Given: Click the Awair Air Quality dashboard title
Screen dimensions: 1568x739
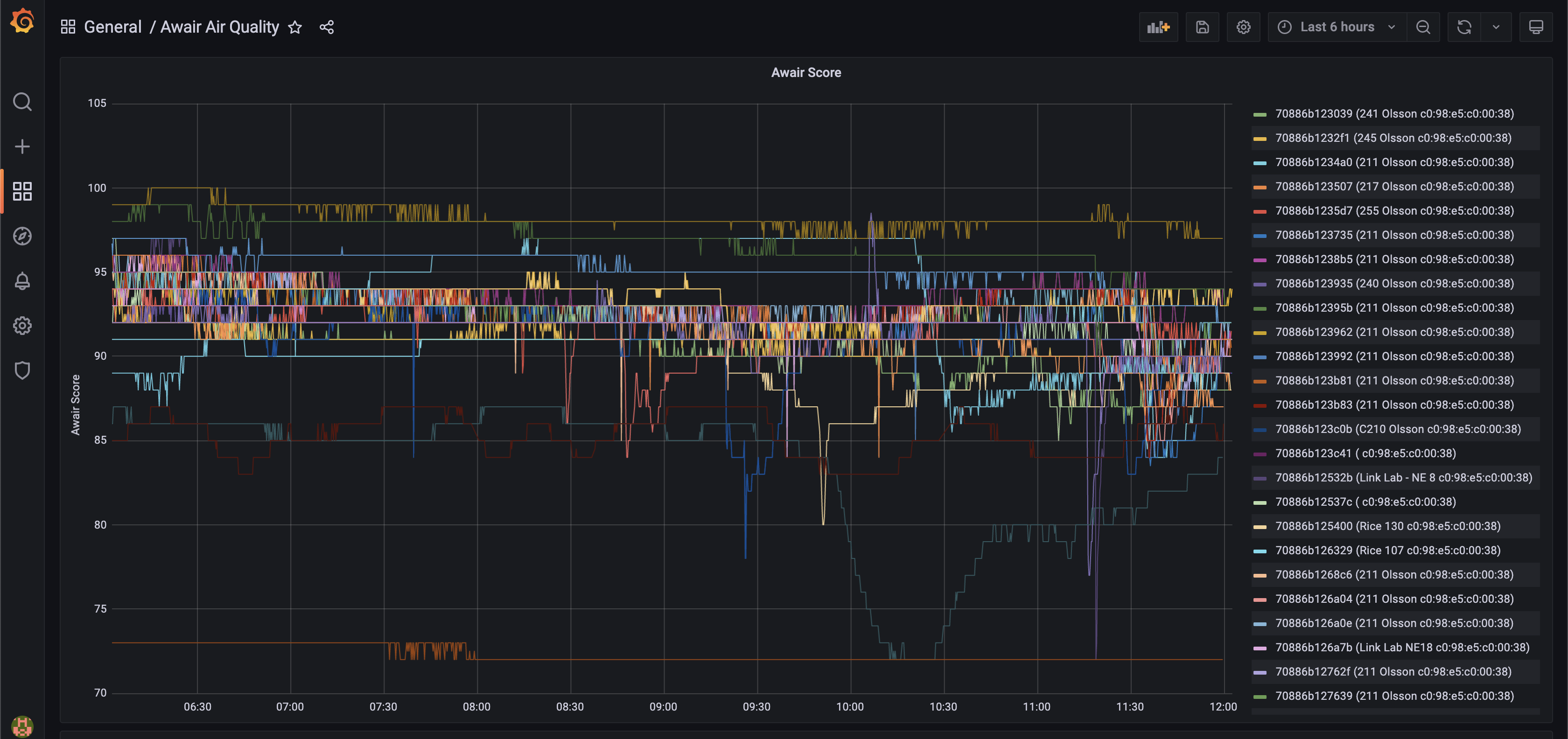Looking at the screenshot, I should (x=220, y=27).
